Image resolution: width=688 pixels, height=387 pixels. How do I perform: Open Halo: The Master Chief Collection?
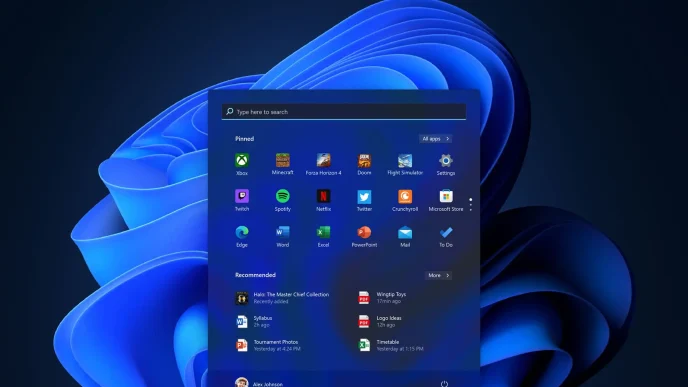282,298
